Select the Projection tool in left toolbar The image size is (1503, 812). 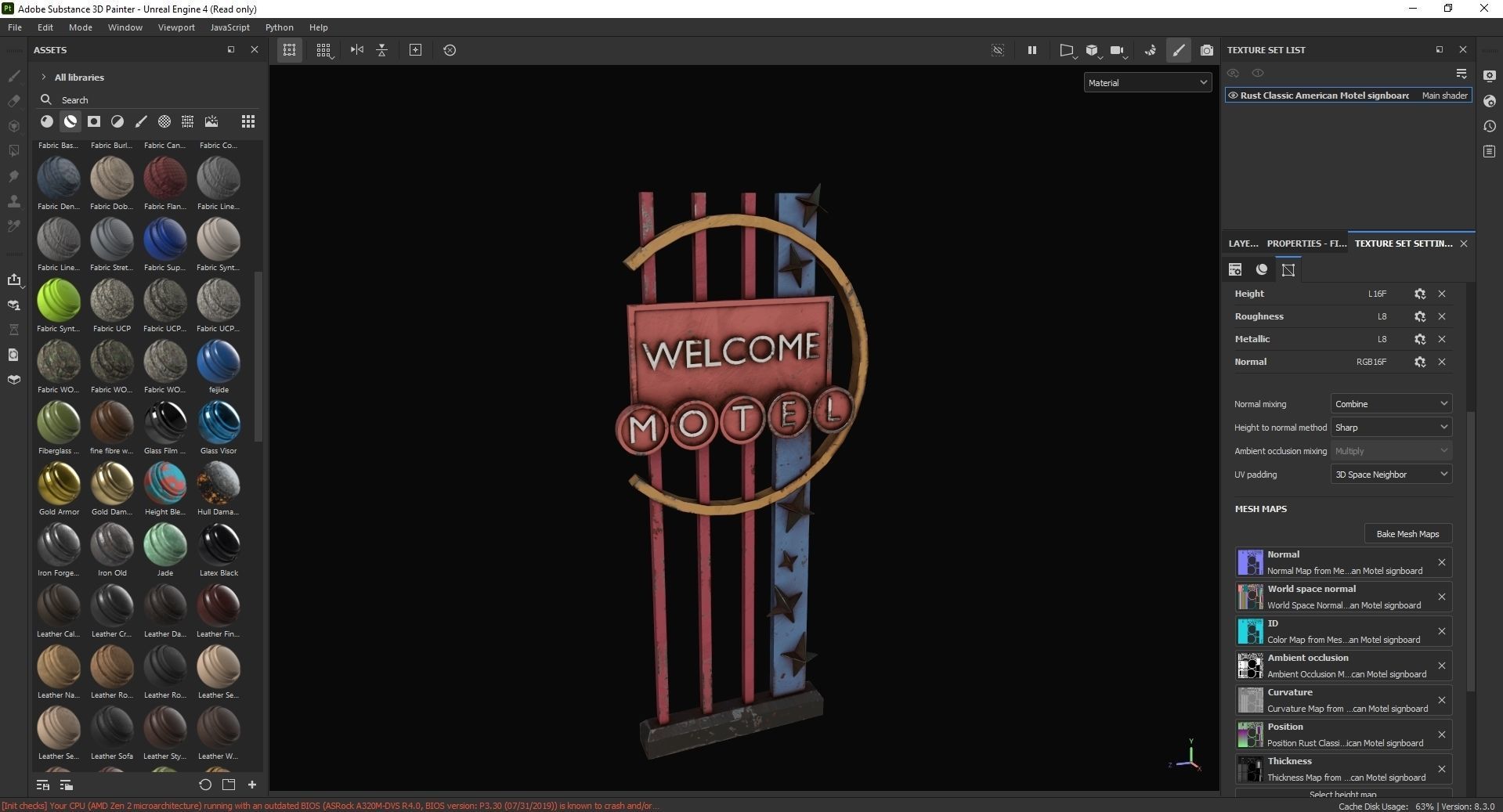tap(13, 126)
